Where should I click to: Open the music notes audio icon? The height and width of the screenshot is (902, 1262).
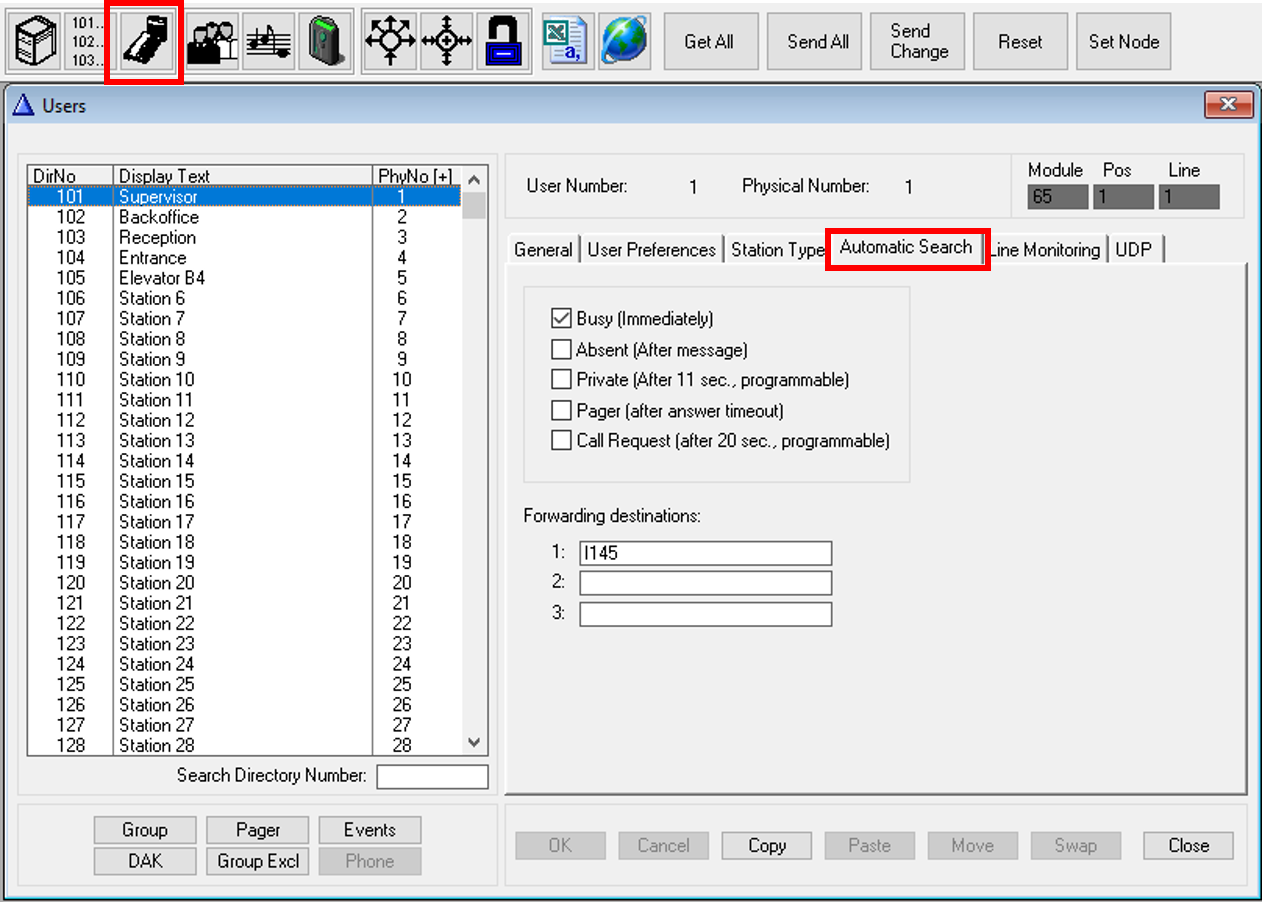pos(268,42)
